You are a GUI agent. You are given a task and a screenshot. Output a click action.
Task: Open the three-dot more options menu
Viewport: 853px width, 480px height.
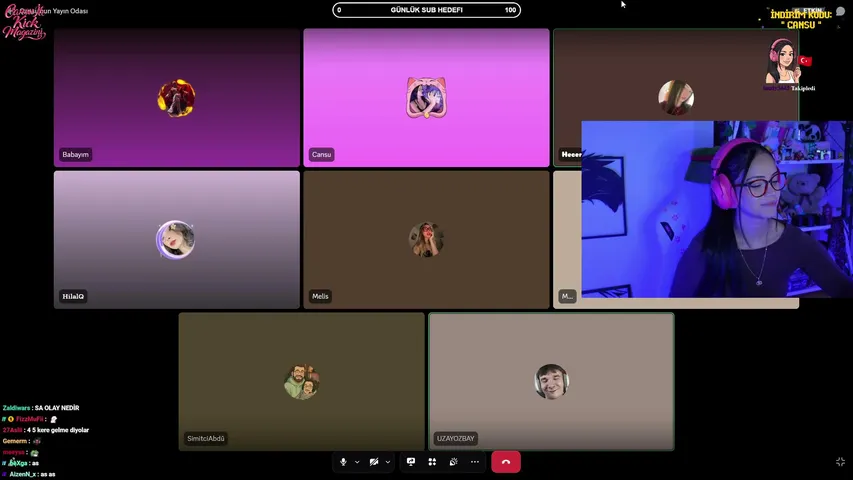(475, 462)
